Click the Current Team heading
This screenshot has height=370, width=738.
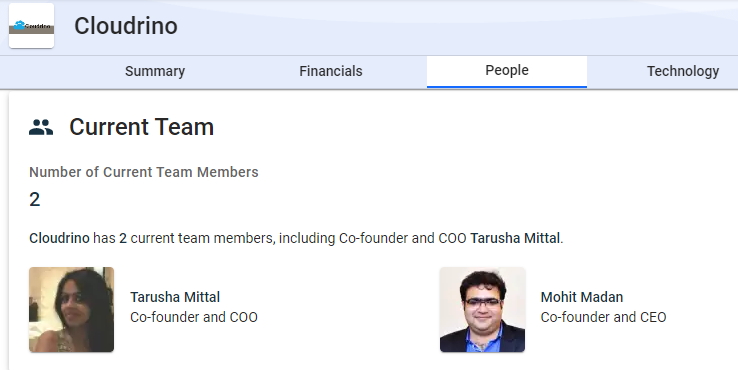click(x=142, y=127)
